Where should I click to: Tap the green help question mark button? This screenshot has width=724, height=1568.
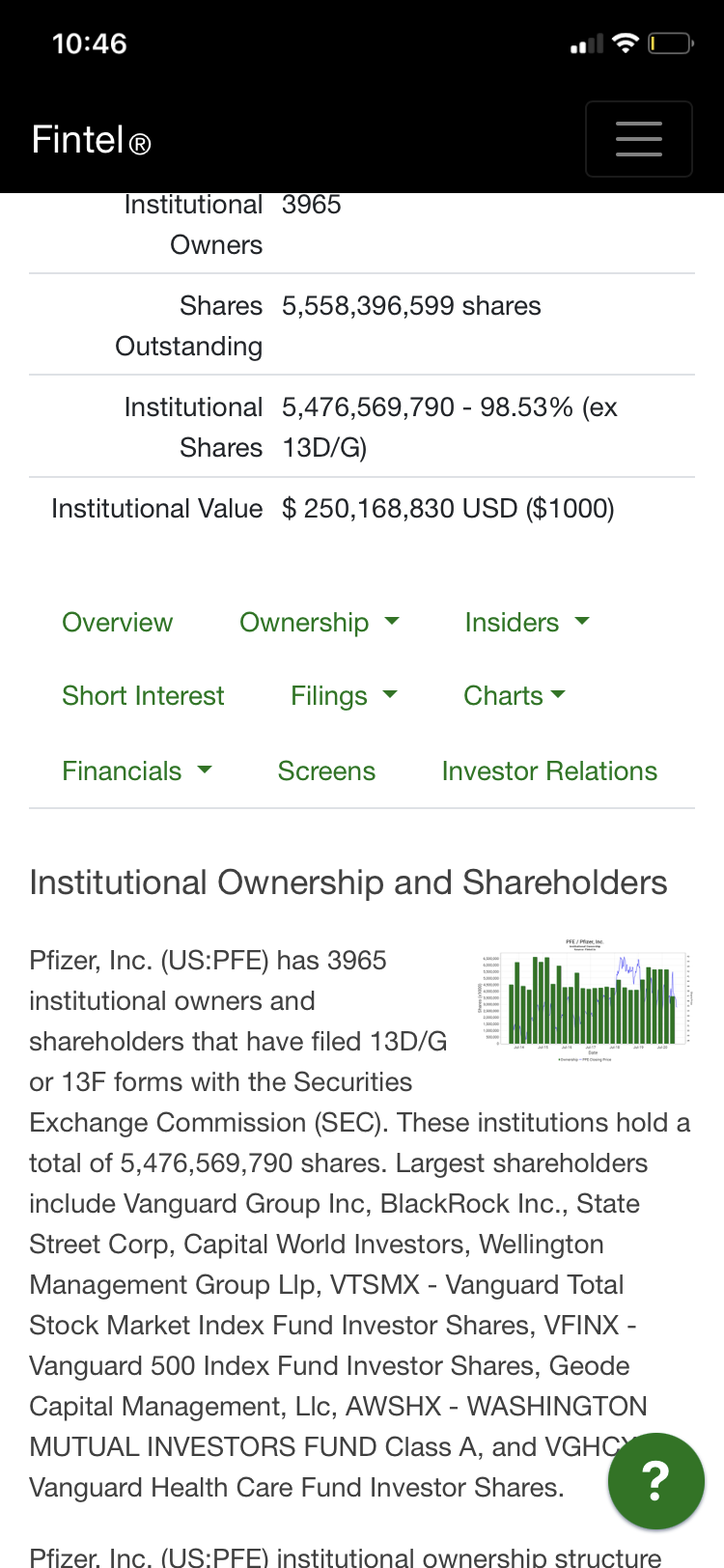point(655,1480)
